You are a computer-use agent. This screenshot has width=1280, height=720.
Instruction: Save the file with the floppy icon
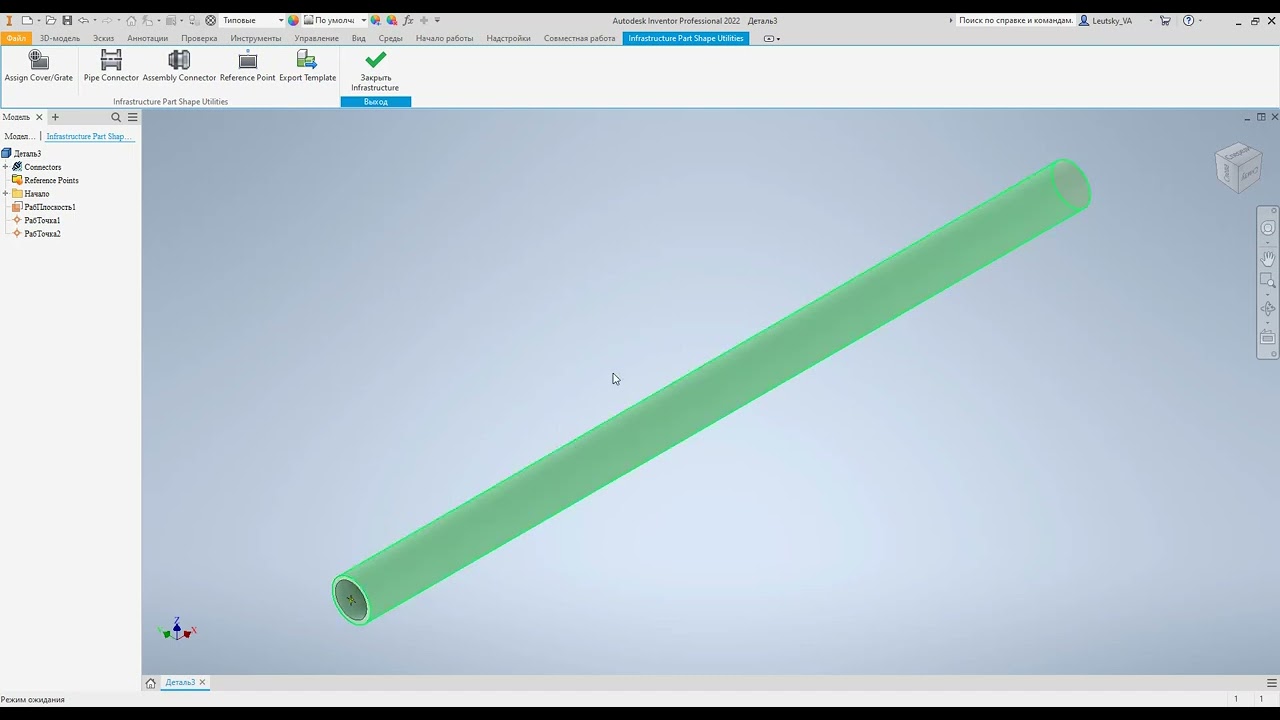(67, 20)
